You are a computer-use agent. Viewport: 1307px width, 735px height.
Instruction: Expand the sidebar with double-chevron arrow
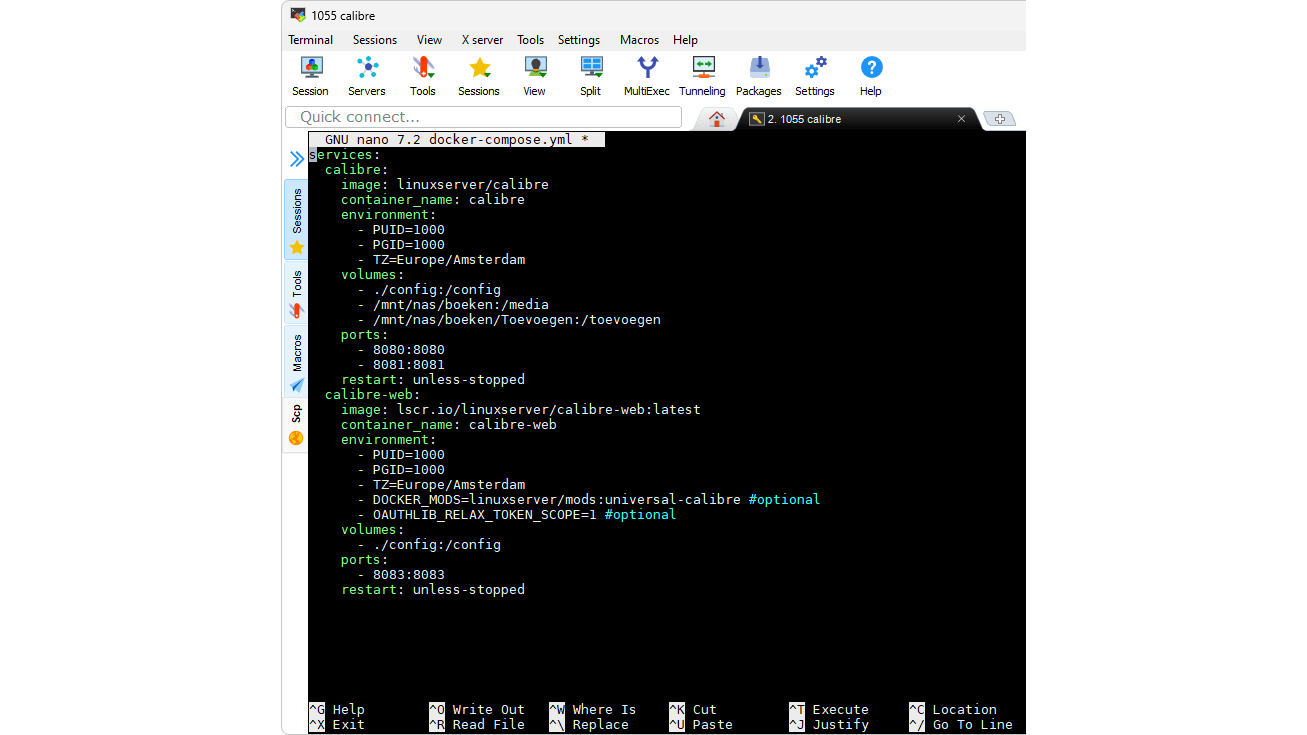pyautogui.click(x=296, y=159)
